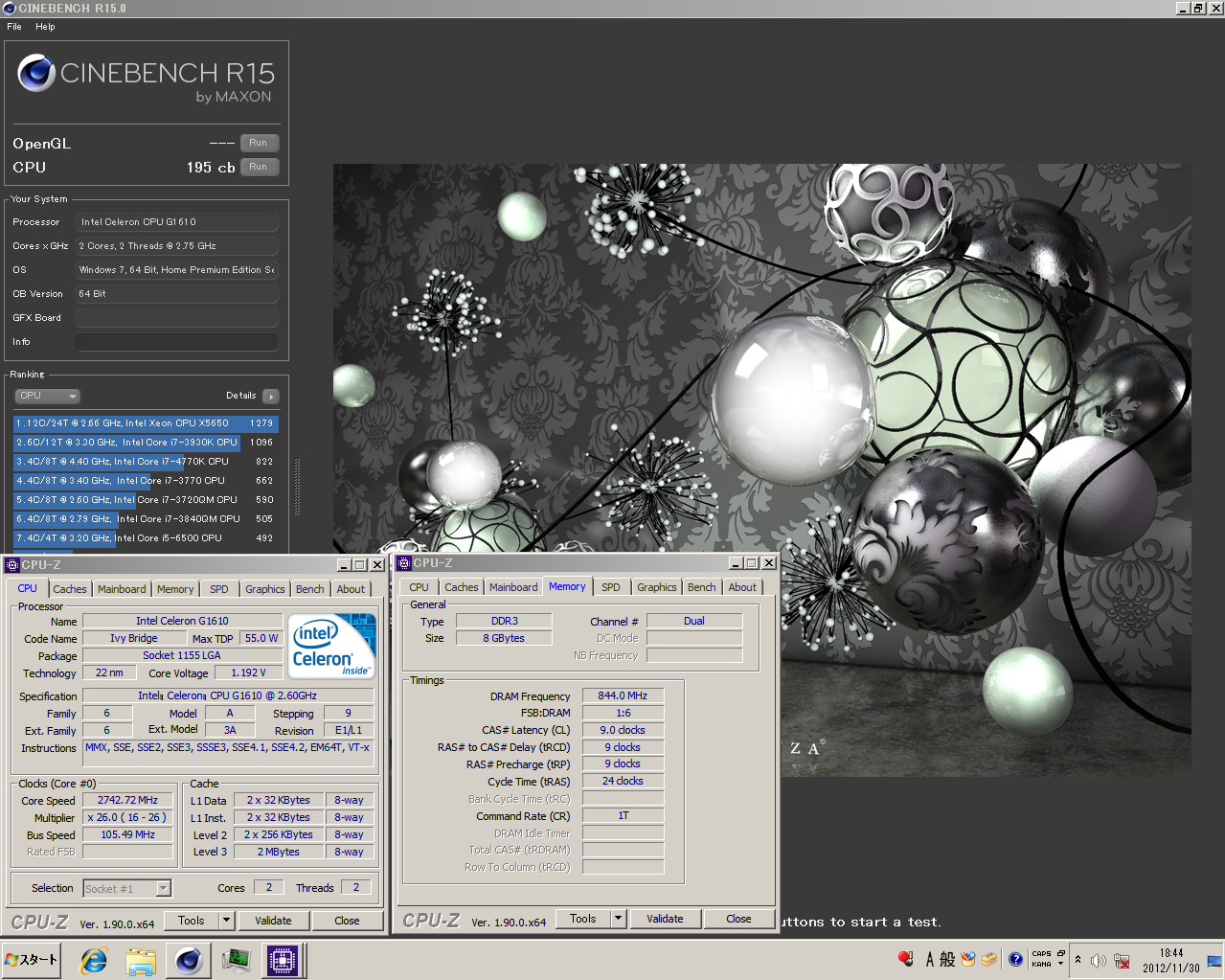Run the OpenGL benchmark
The height and width of the screenshot is (980, 1225).
pos(259,143)
